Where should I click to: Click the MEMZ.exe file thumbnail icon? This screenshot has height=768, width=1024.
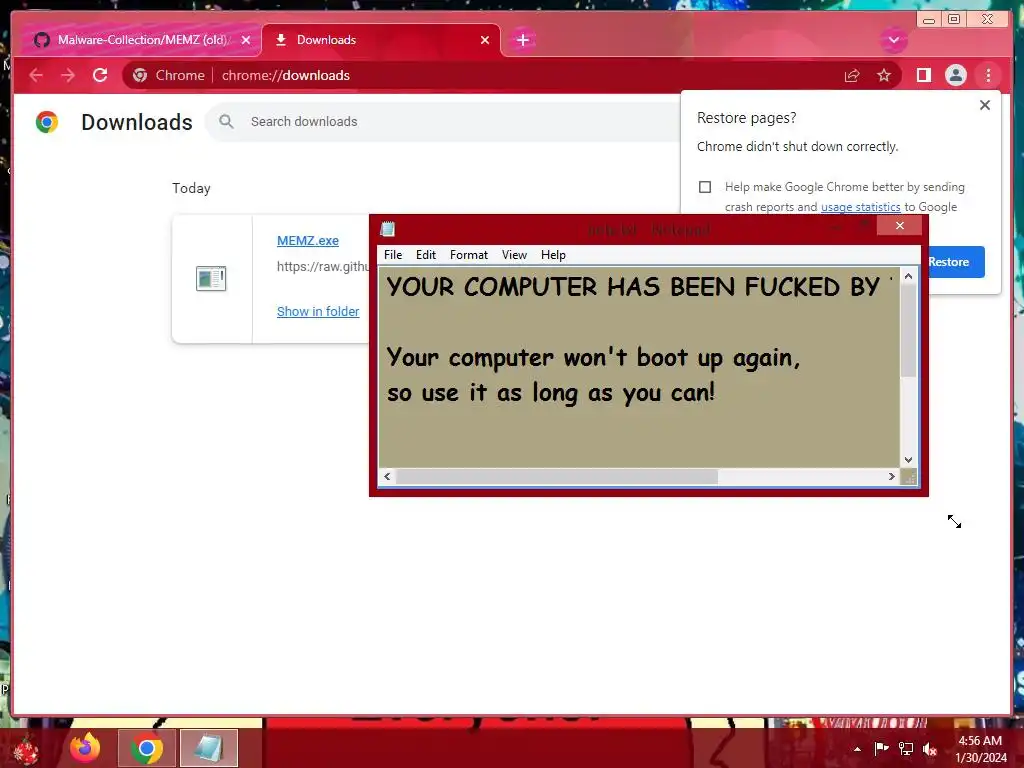click(x=211, y=279)
